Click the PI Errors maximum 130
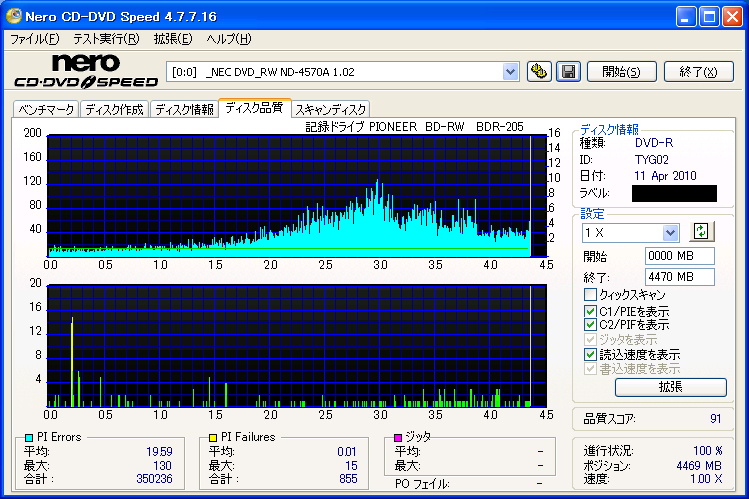Screen dimensions: 749x499 coord(162,465)
